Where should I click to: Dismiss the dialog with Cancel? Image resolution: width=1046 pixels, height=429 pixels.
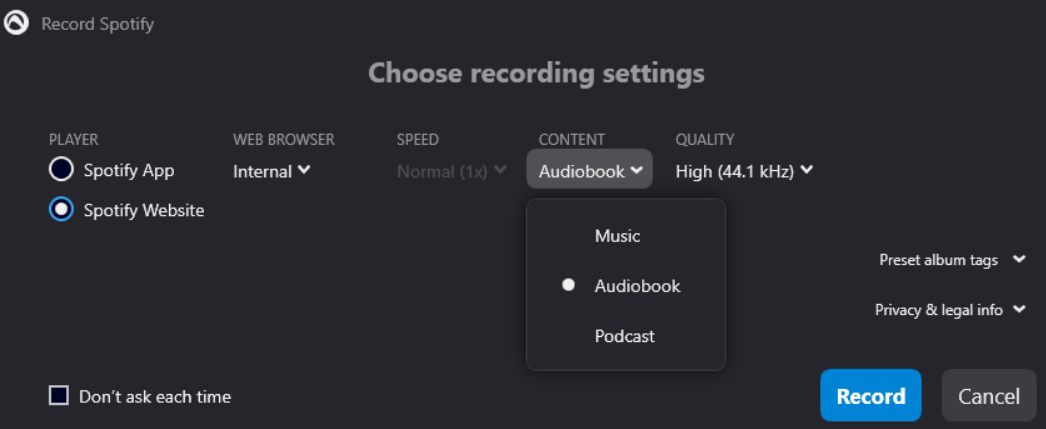(x=989, y=396)
